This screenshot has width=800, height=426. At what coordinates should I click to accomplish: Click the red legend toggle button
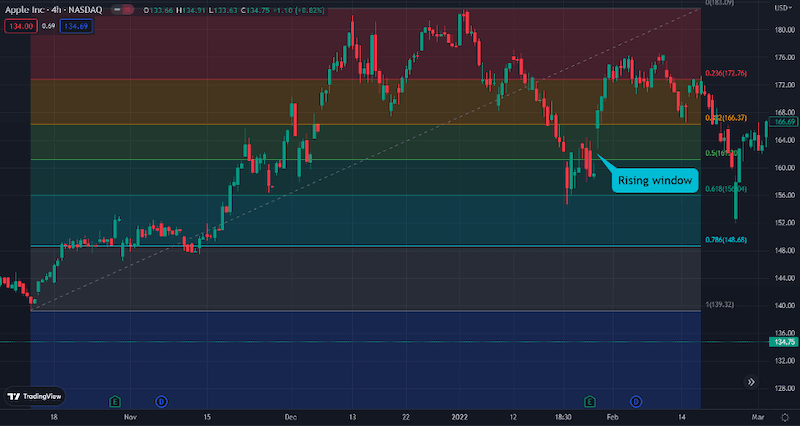pyautogui.click(x=128, y=10)
